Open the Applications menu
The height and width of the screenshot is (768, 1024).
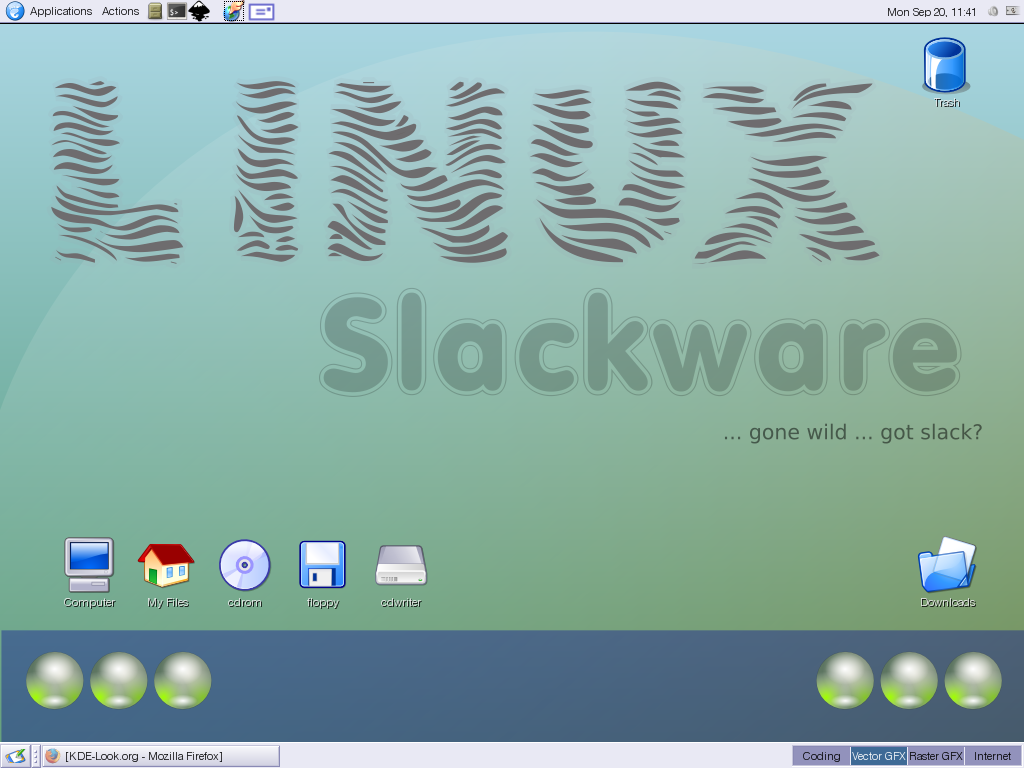(61, 11)
